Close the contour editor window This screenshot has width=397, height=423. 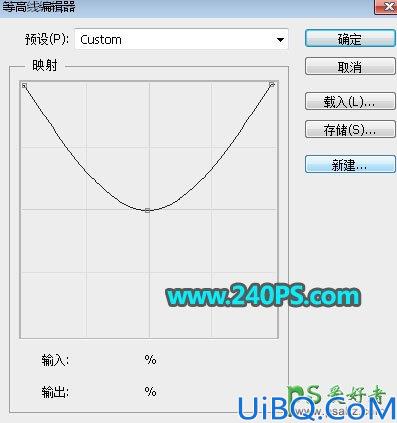pos(387,7)
